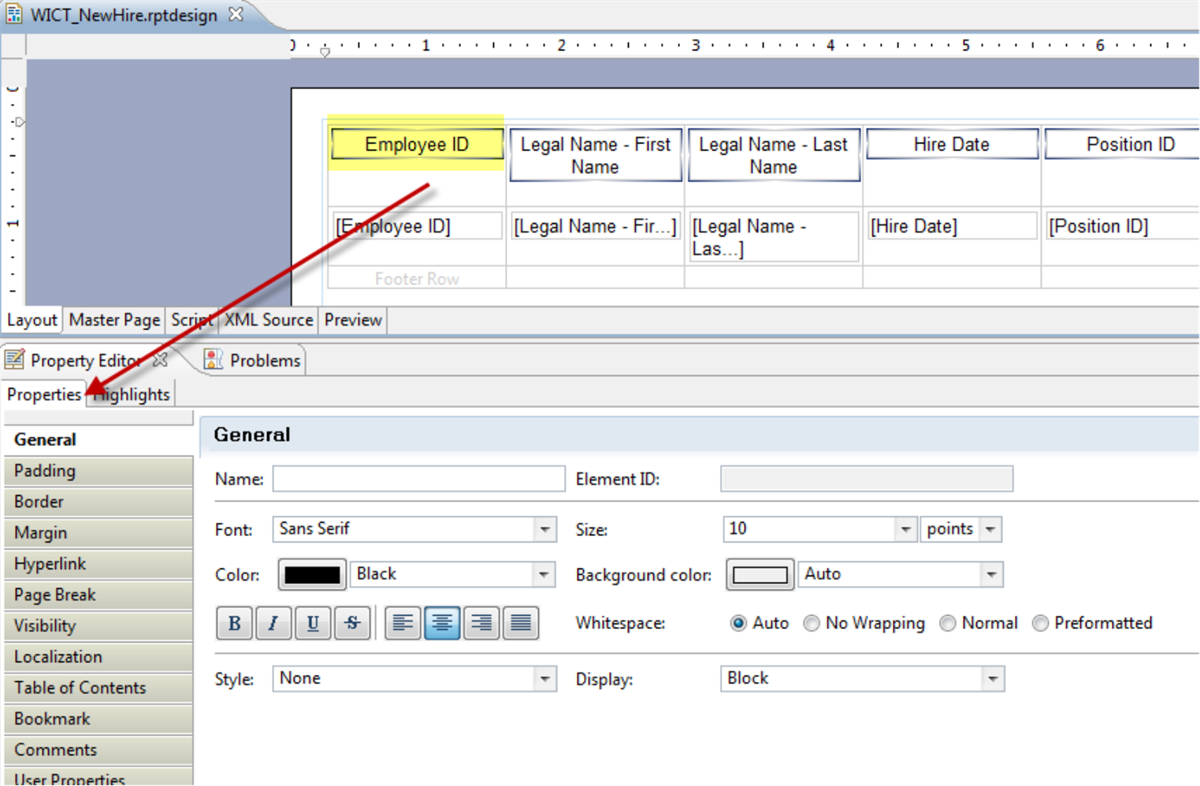Select Auto whitespace radio button

tap(739, 623)
